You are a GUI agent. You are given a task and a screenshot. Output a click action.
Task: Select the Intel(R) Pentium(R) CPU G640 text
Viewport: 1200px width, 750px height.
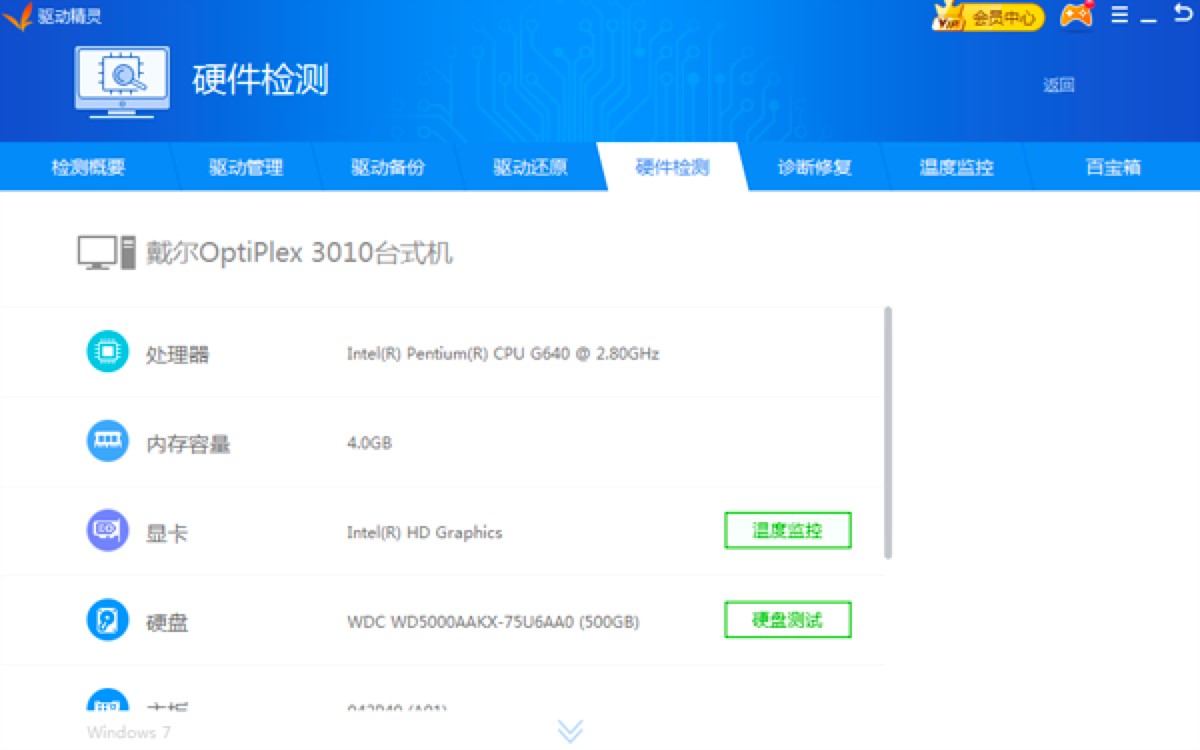click(x=503, y=354)
